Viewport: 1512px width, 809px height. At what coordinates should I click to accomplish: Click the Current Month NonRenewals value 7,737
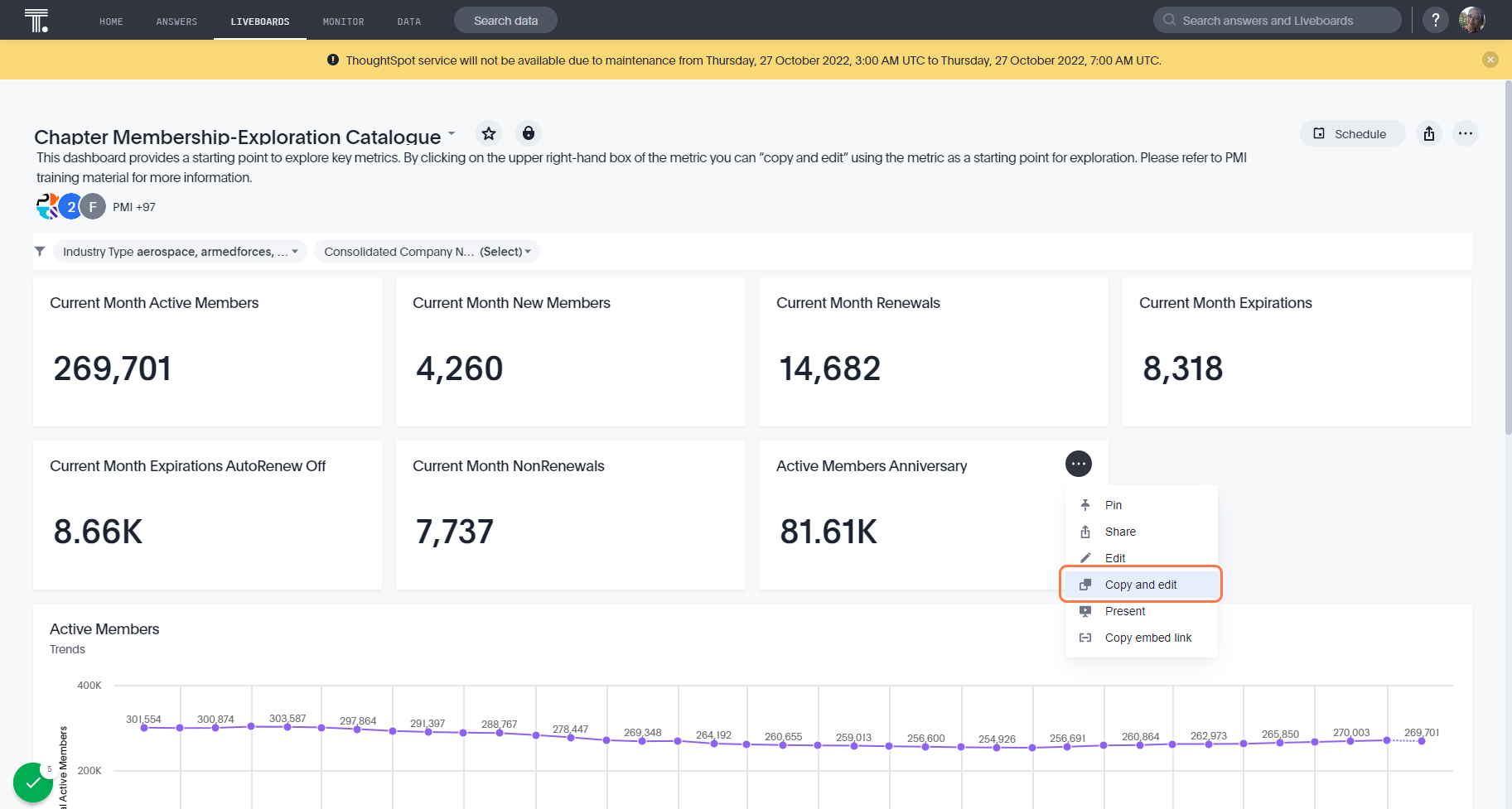454,532
